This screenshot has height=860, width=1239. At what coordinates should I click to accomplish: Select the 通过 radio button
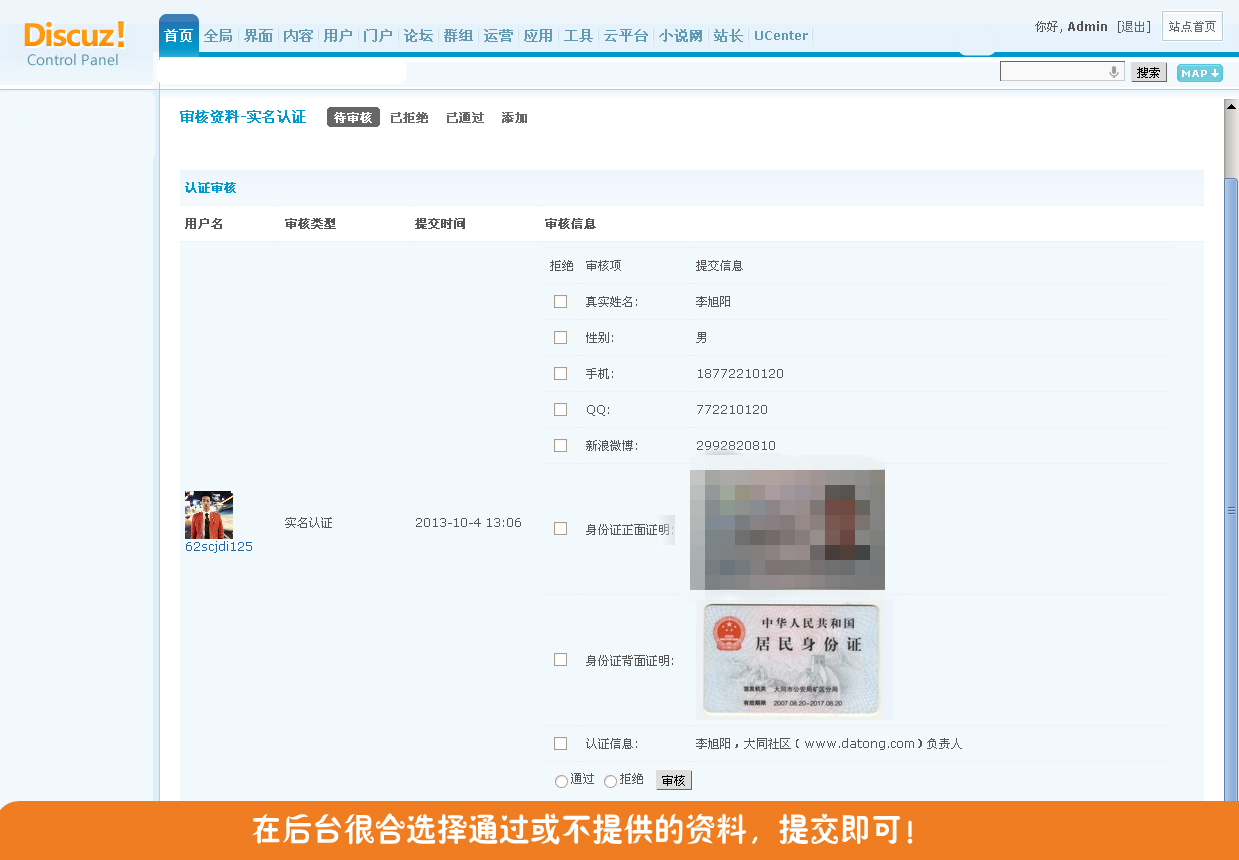[x=561, y=781]
